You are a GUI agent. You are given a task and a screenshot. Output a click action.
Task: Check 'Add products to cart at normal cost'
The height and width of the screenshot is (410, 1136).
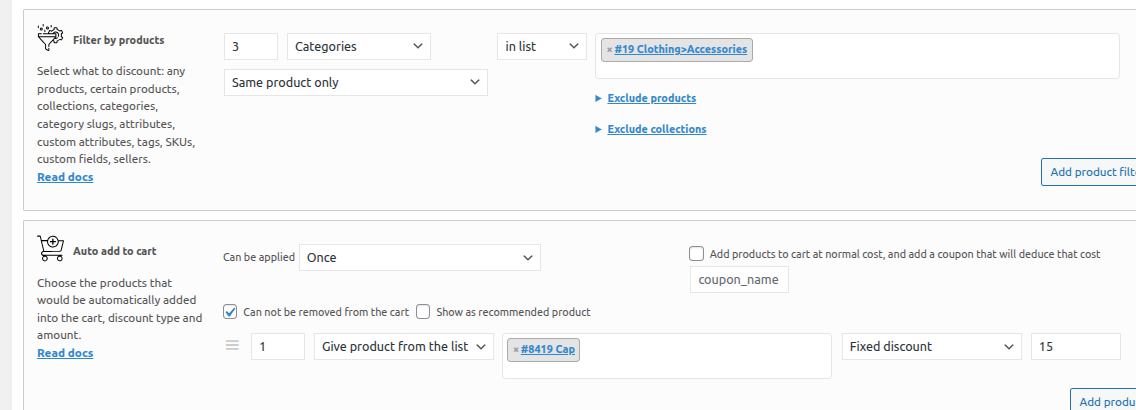(x=696, y=254)
